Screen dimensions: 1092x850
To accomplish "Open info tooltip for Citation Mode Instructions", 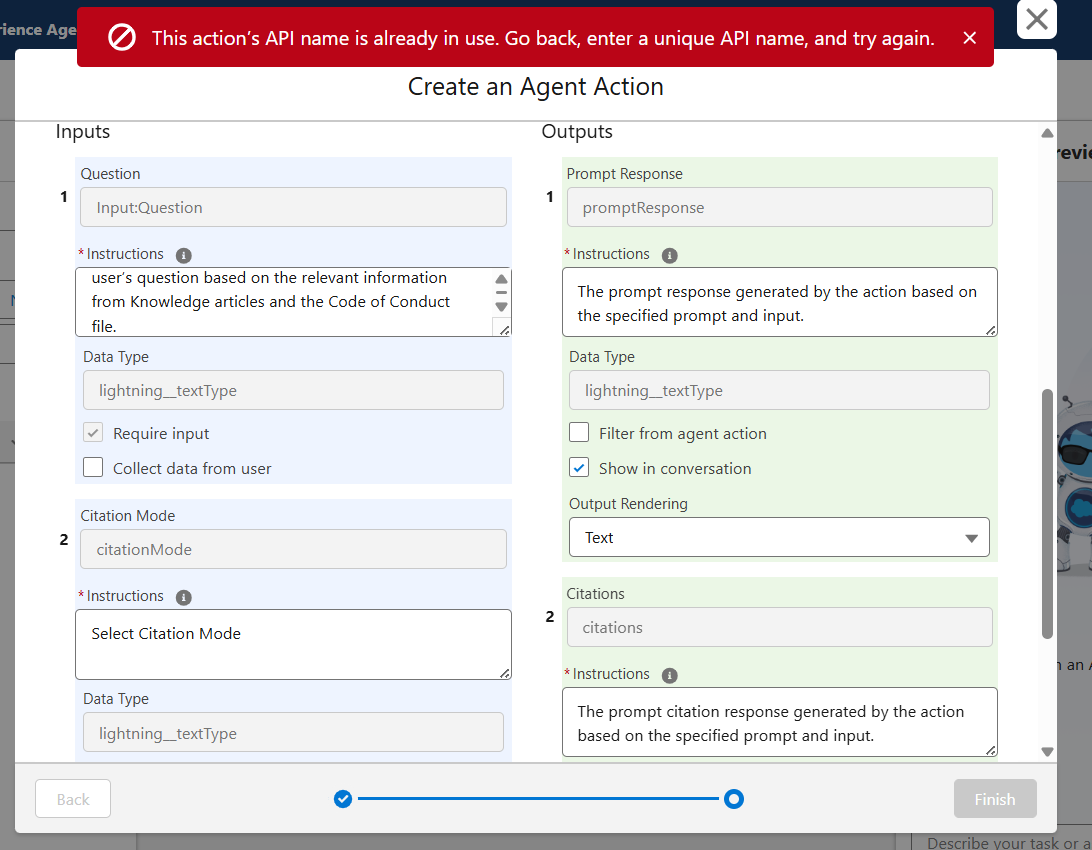I will (x=183, y=597).
